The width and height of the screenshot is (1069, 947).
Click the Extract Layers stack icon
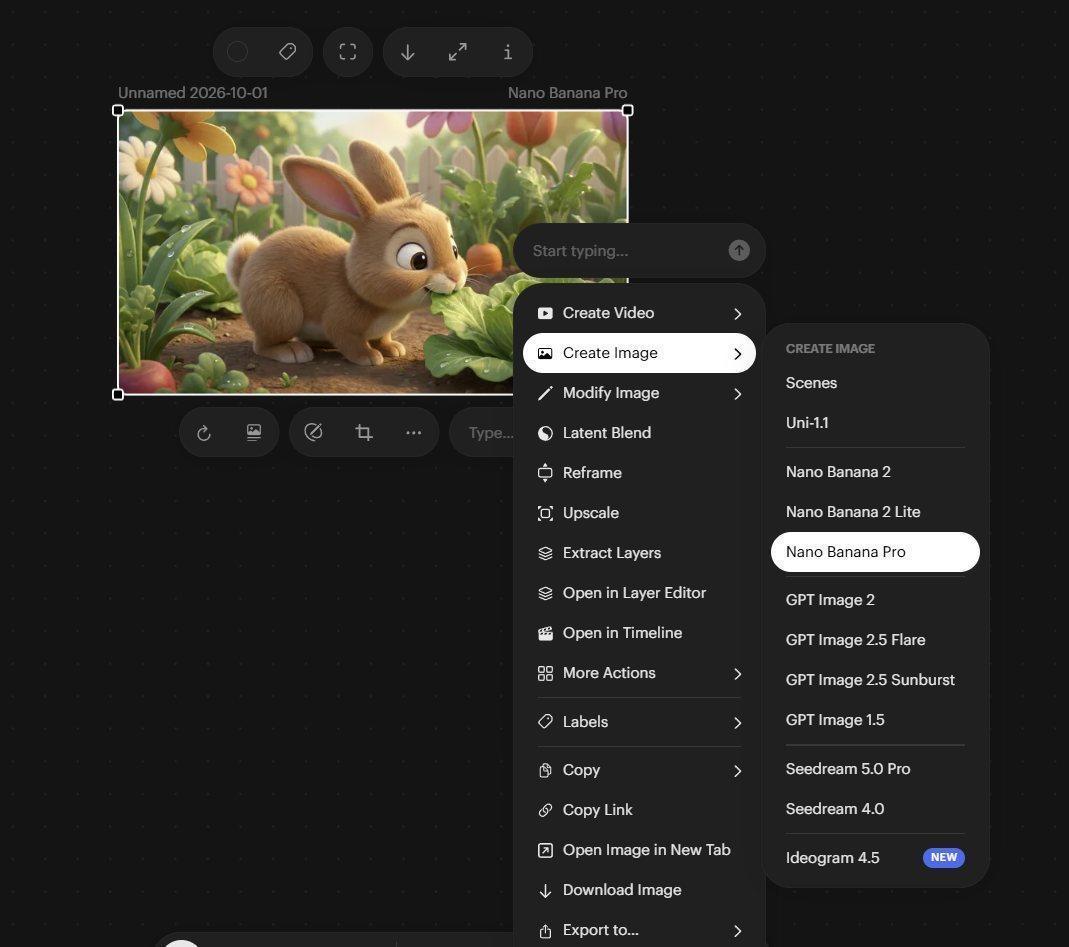click(x=545, y=553)
